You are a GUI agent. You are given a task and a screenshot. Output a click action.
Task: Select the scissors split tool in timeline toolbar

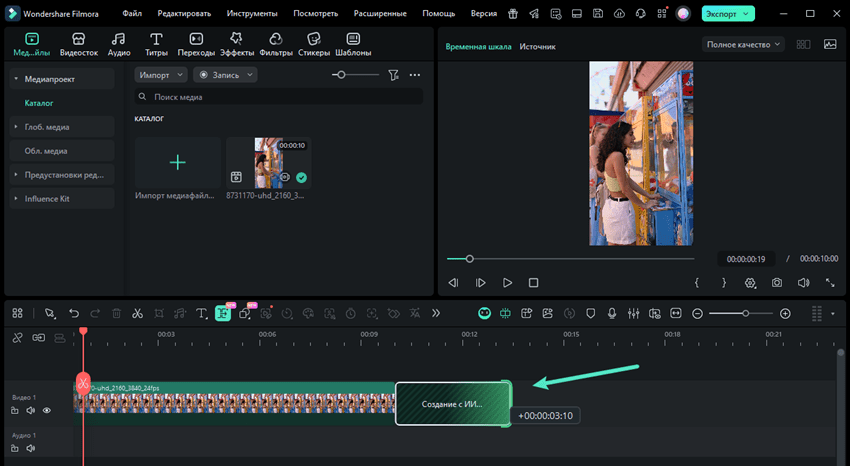[137, 314]
